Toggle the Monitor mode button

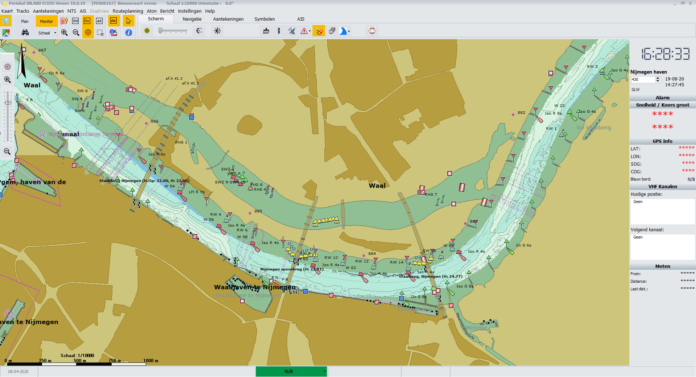pos(46,21)
